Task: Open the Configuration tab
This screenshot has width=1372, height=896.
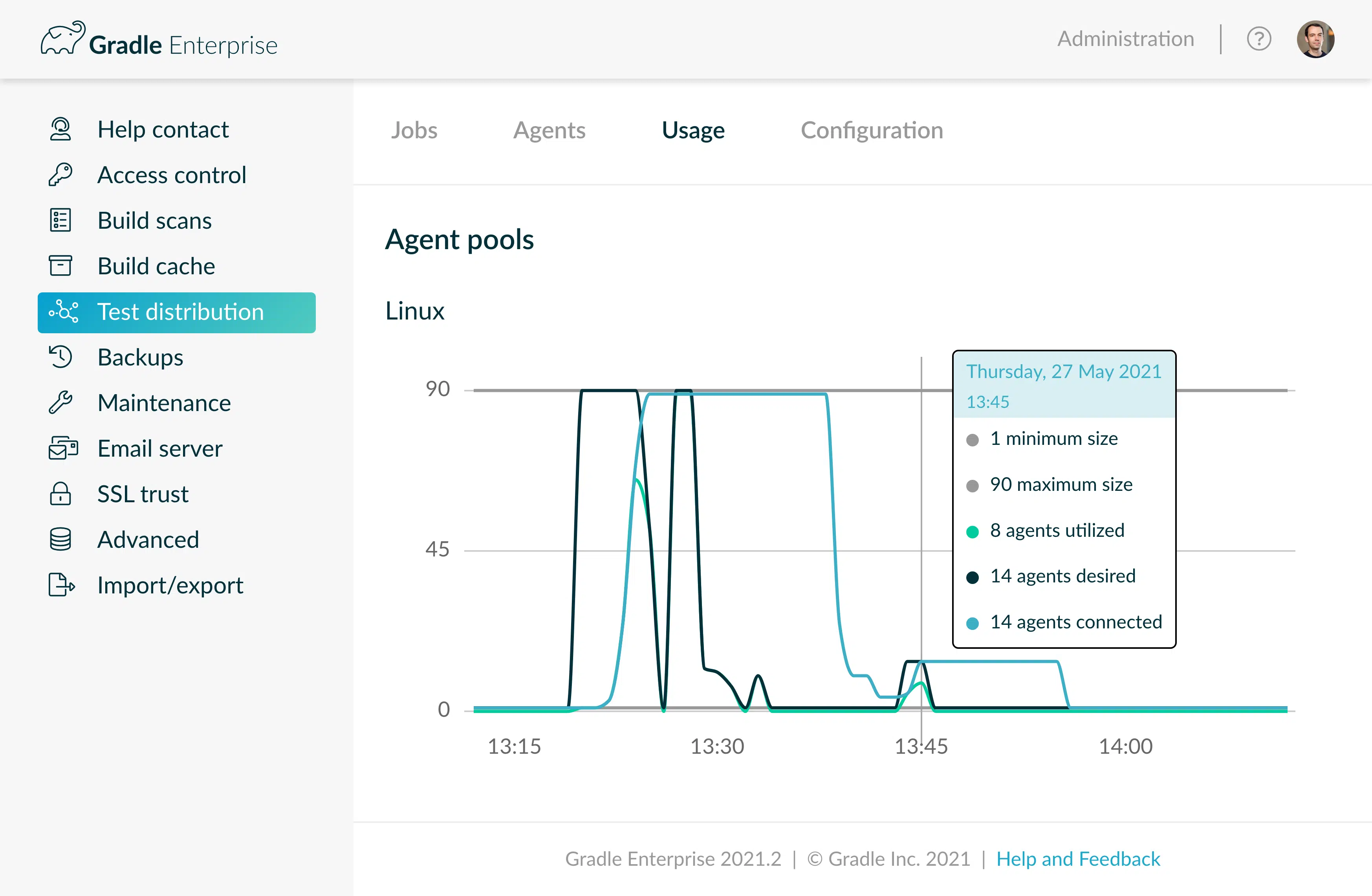Action: click(x=872, y=130)
